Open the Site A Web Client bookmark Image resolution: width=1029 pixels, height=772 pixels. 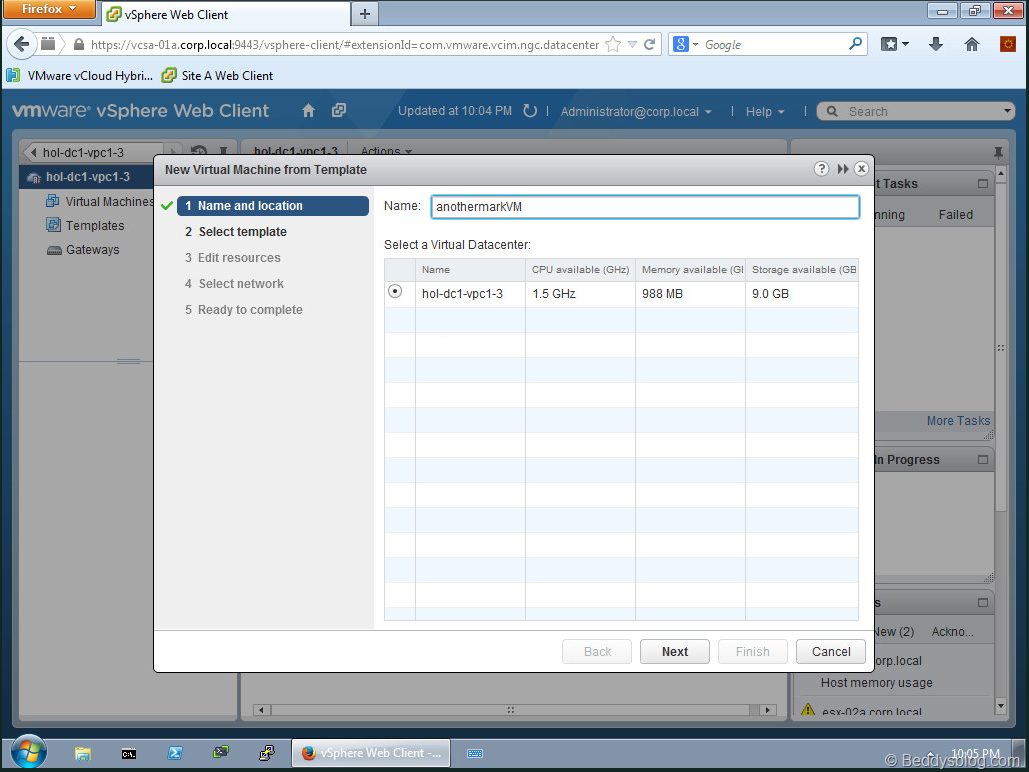click(x=217, y=75)
